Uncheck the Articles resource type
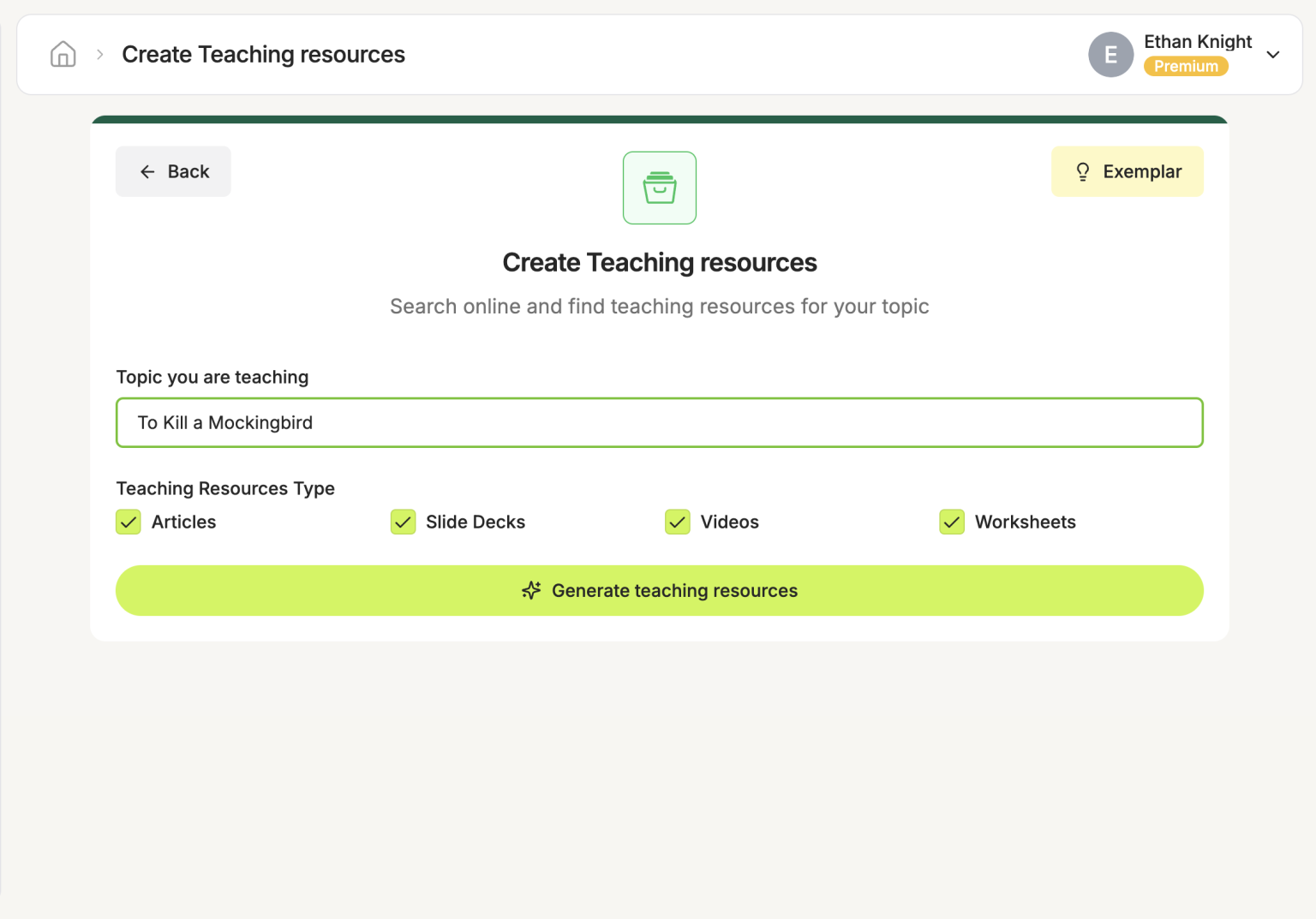This screenshot has height=919, width=1316. (128, 522)
